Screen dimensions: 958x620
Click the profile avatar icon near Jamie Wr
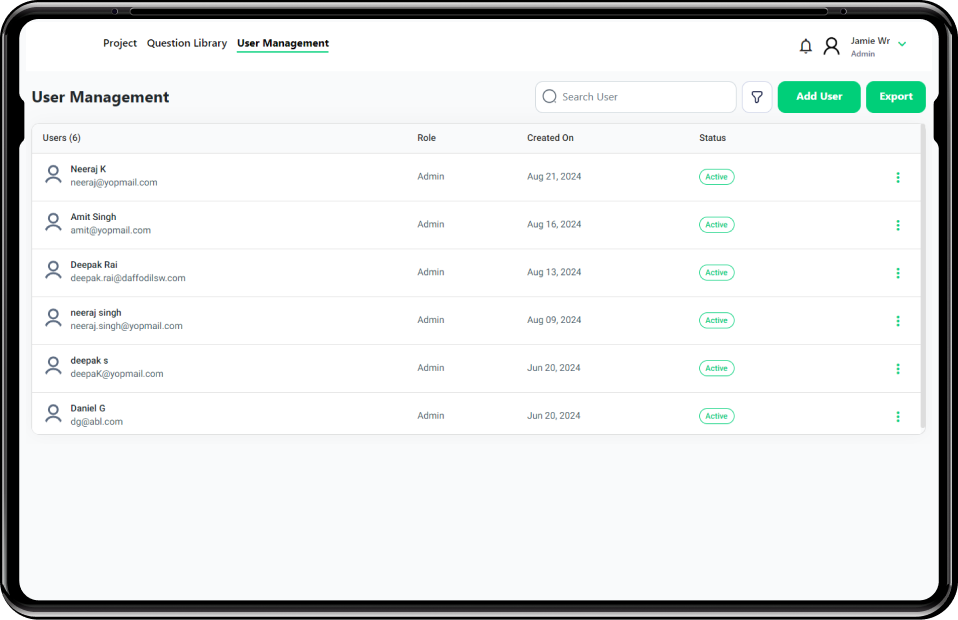(831, 46)
